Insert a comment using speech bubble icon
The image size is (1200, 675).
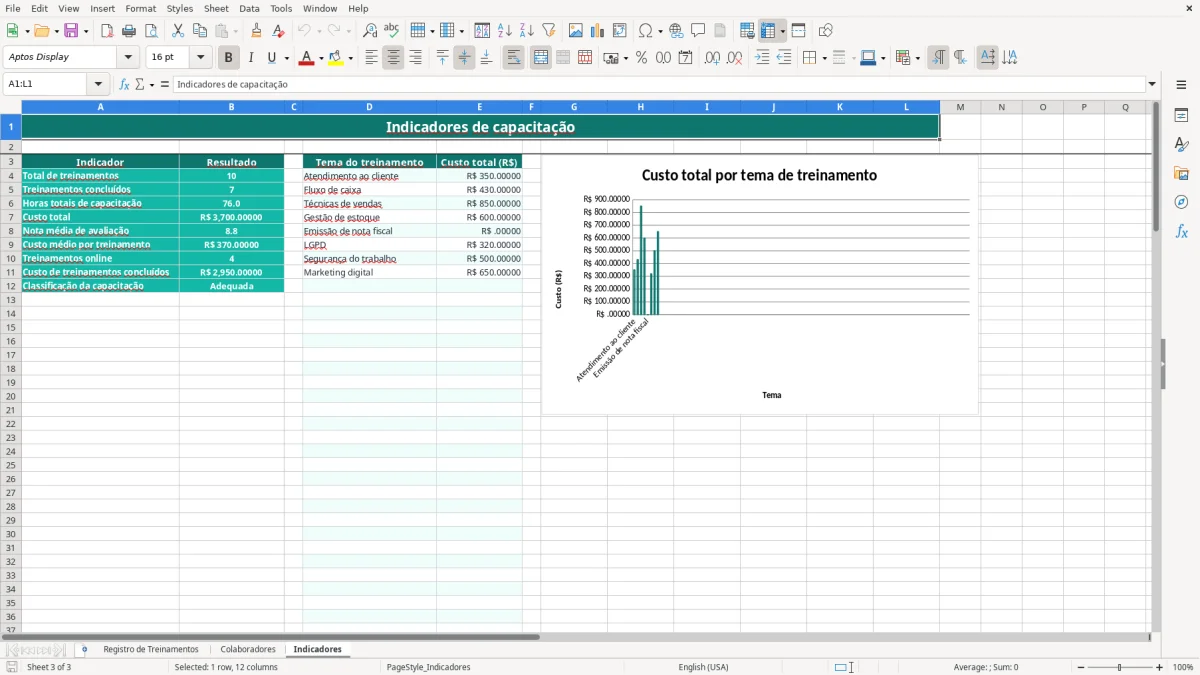(x=698, y=31)
